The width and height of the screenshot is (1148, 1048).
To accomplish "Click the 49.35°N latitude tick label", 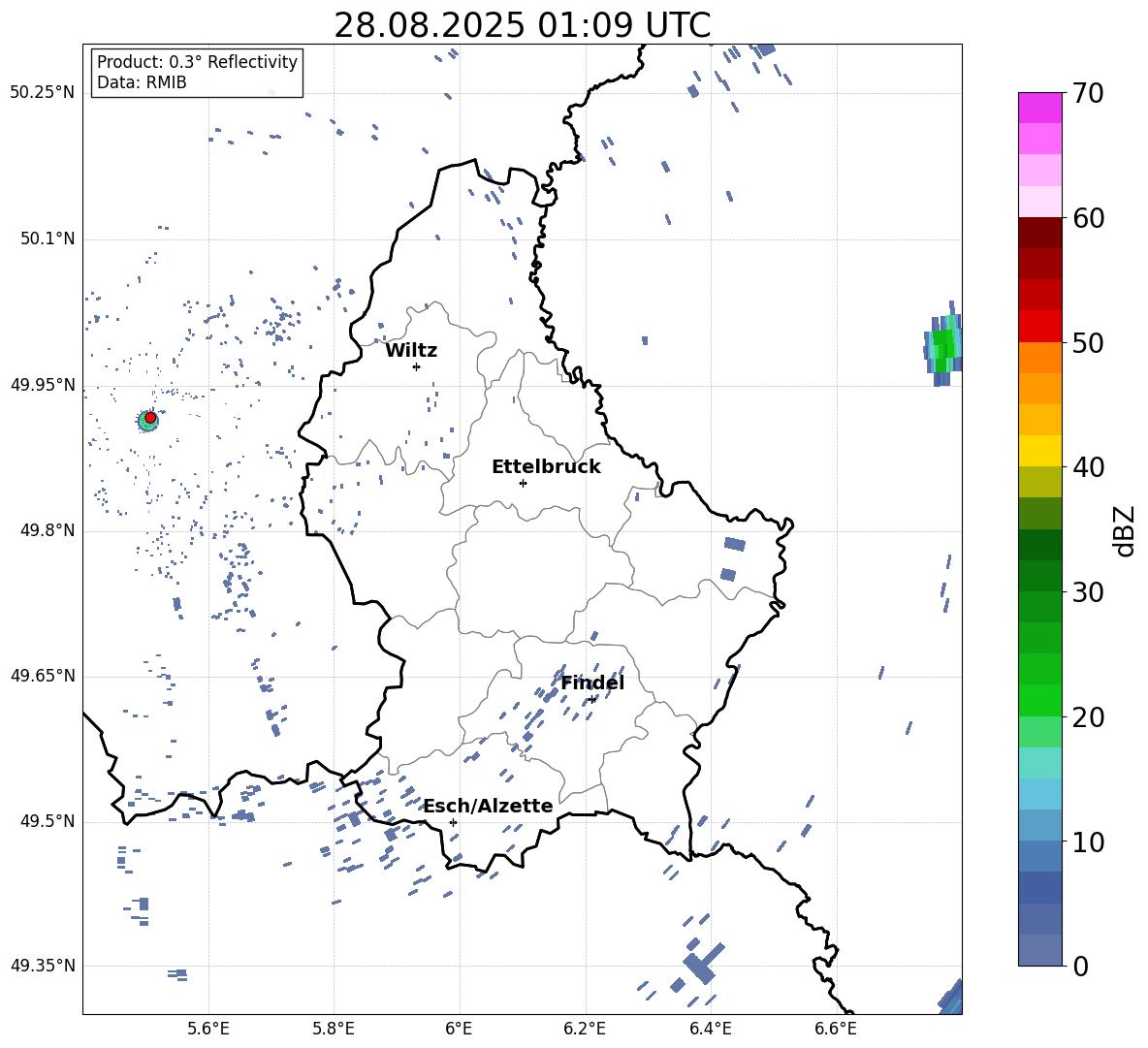I will [x=42, y=966].
